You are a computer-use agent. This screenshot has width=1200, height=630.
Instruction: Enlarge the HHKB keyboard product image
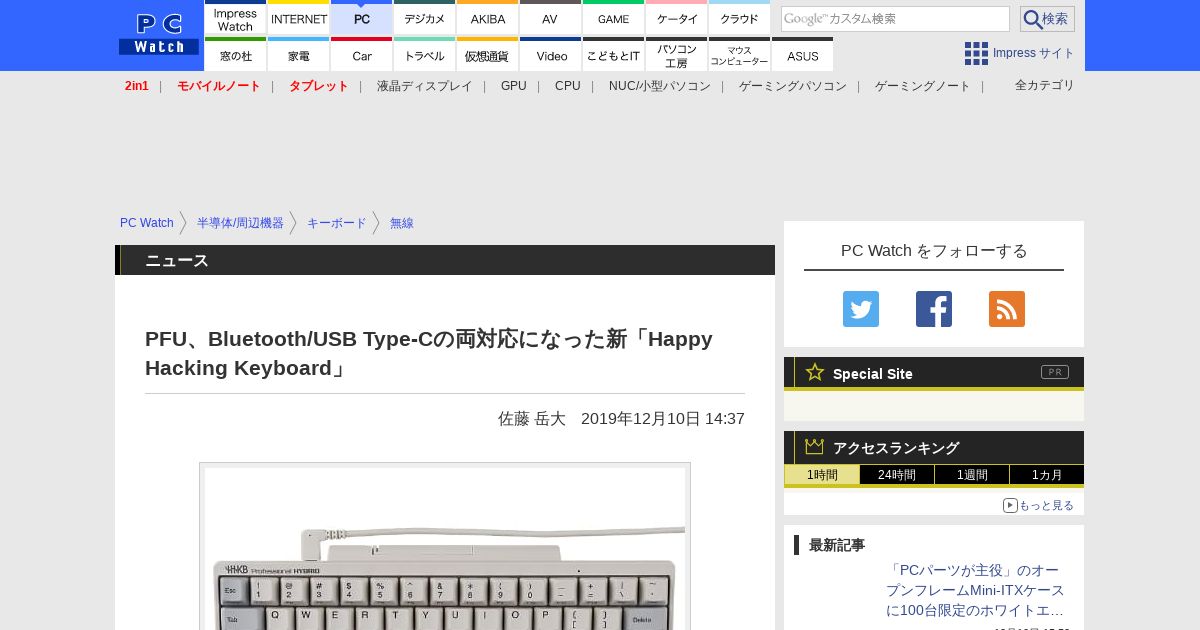coord(445,547)
